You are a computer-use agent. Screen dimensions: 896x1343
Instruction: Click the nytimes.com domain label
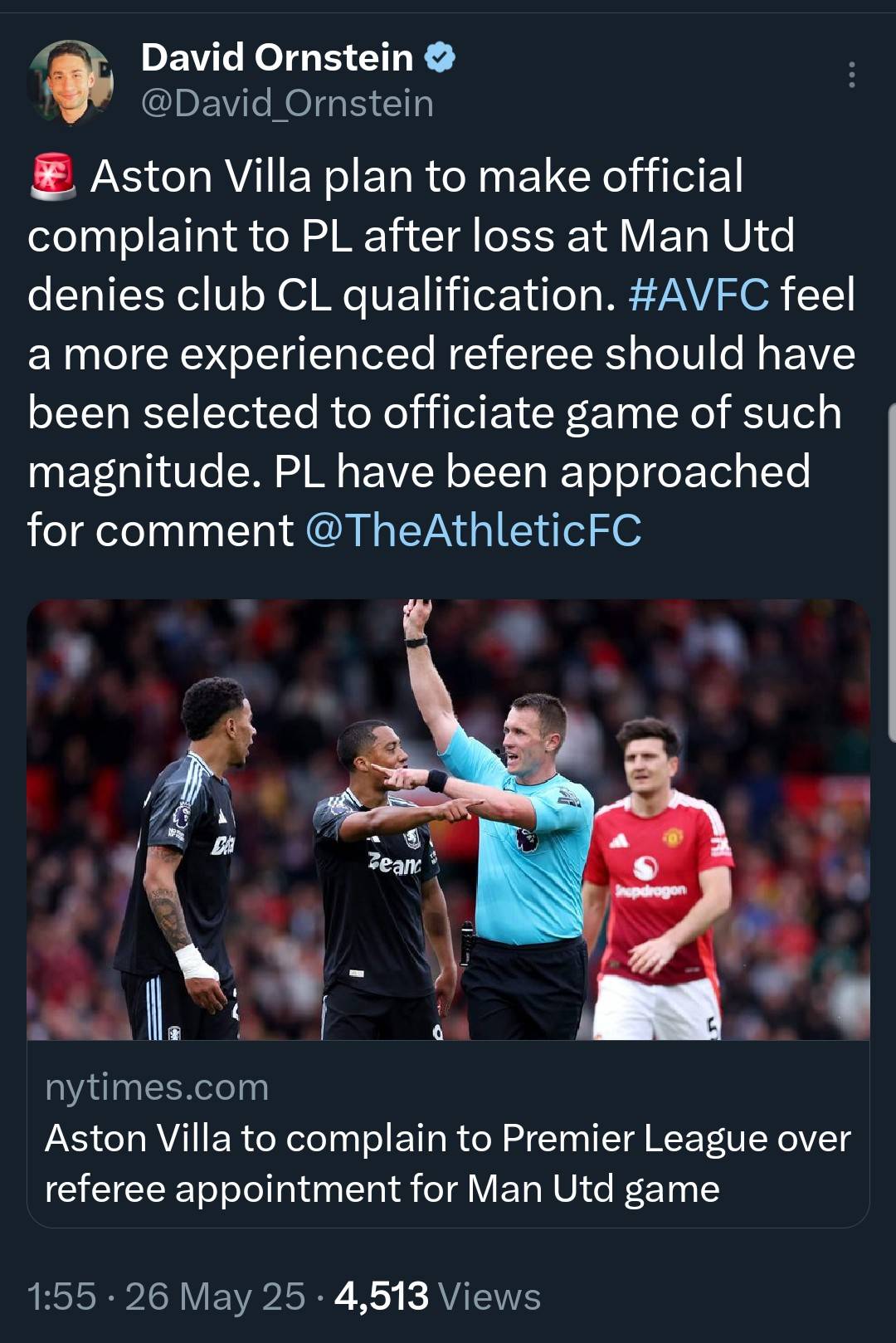coord(157,1087)
